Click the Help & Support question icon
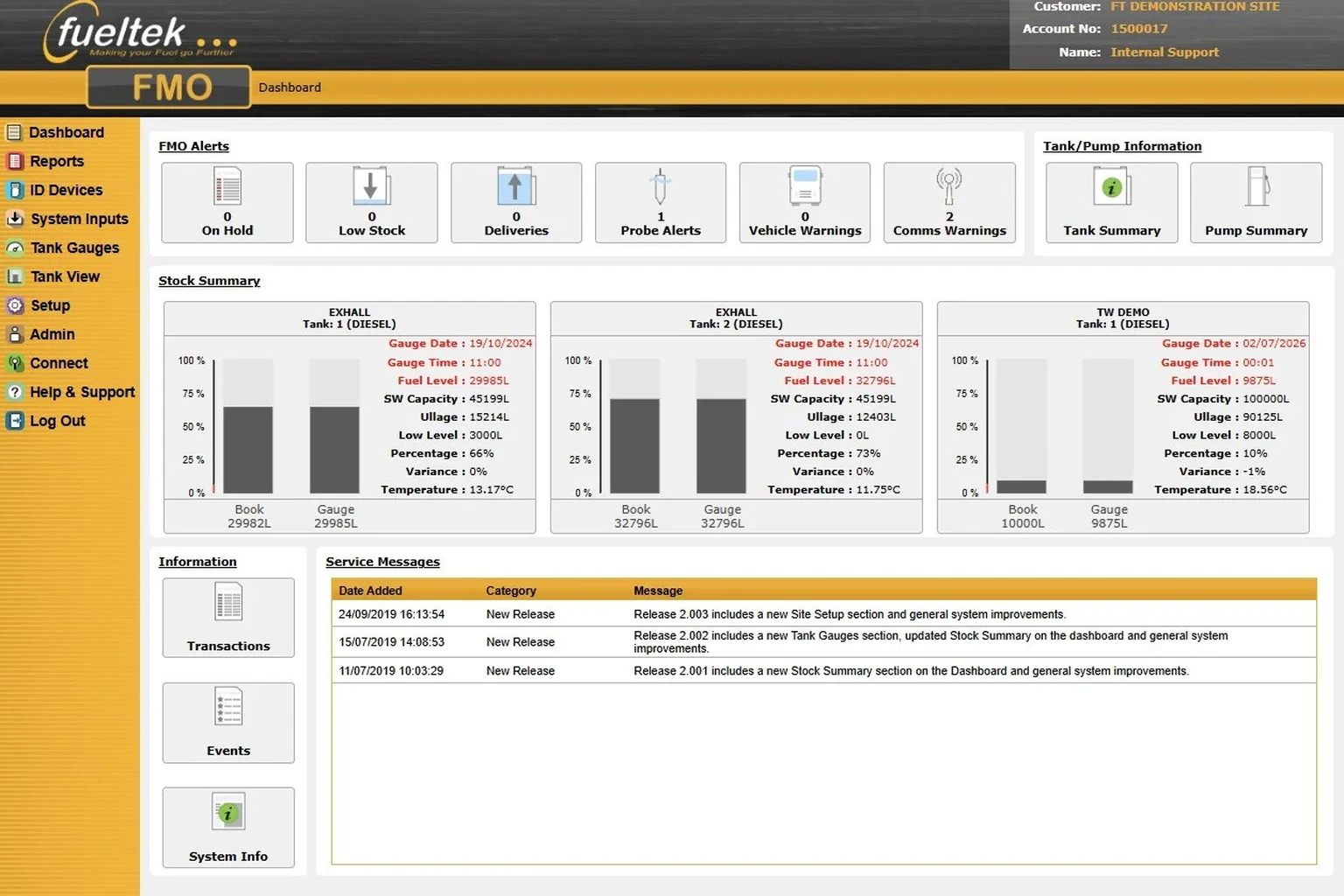 14,392
